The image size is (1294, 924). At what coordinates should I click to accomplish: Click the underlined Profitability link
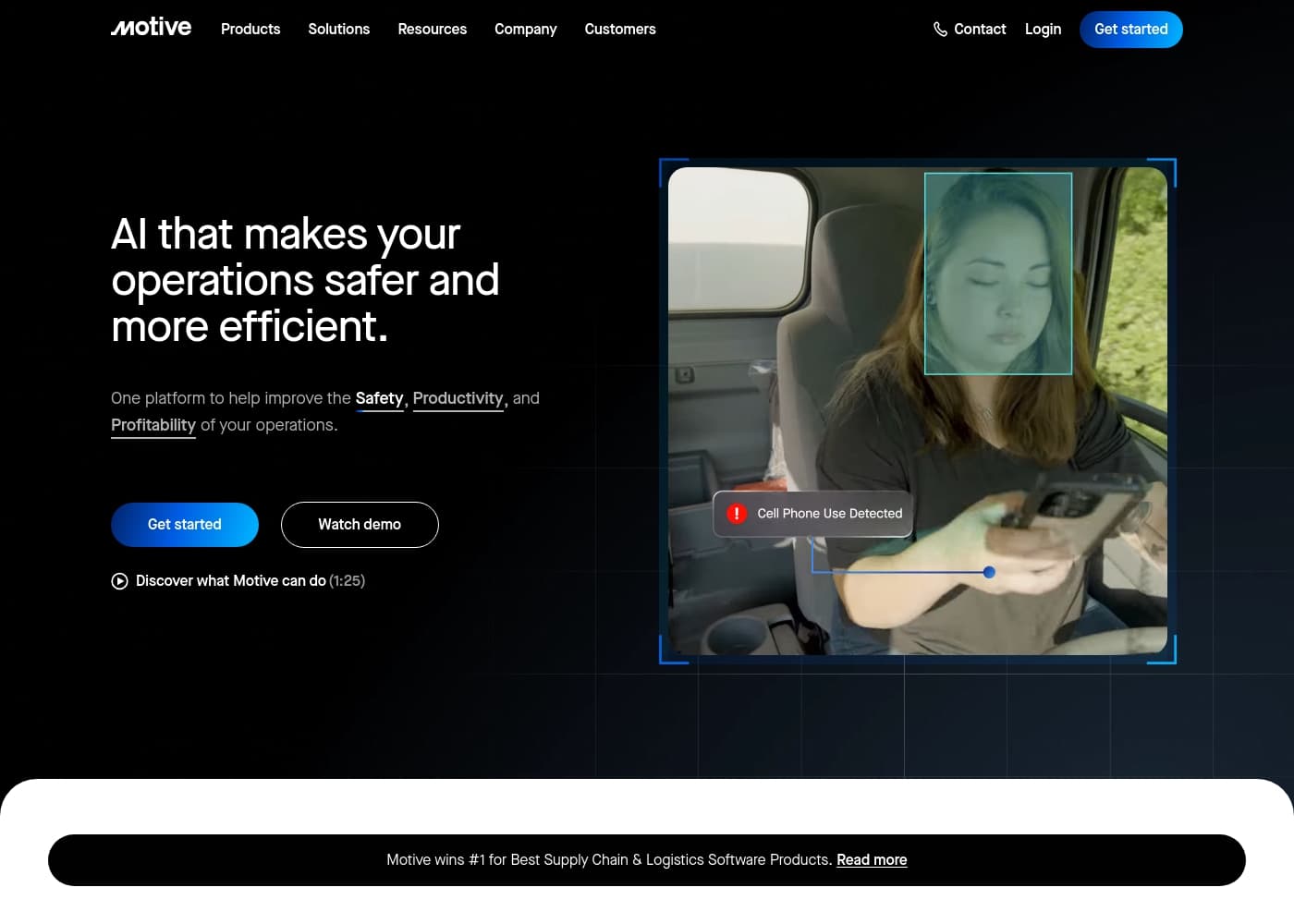point(153,425)
